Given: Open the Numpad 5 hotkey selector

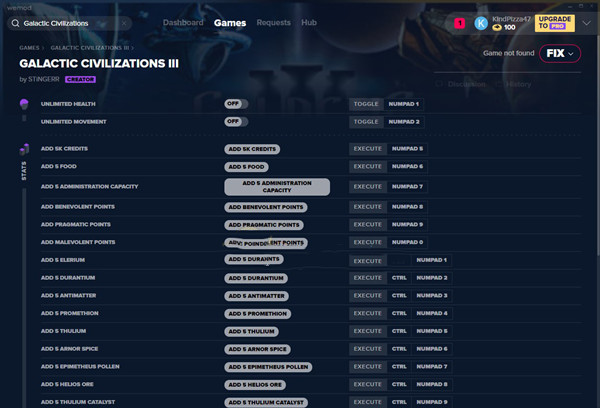Looking at the screenshot, I should coord(407,149).
